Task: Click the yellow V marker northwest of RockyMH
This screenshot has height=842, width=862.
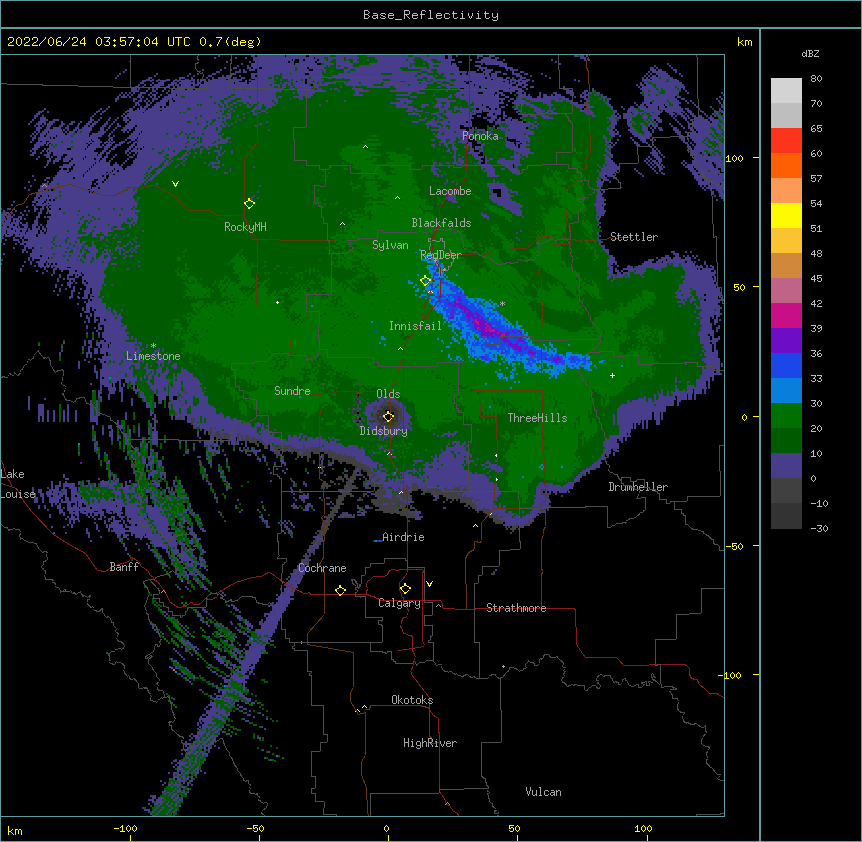Action: (x=175, y=184)
